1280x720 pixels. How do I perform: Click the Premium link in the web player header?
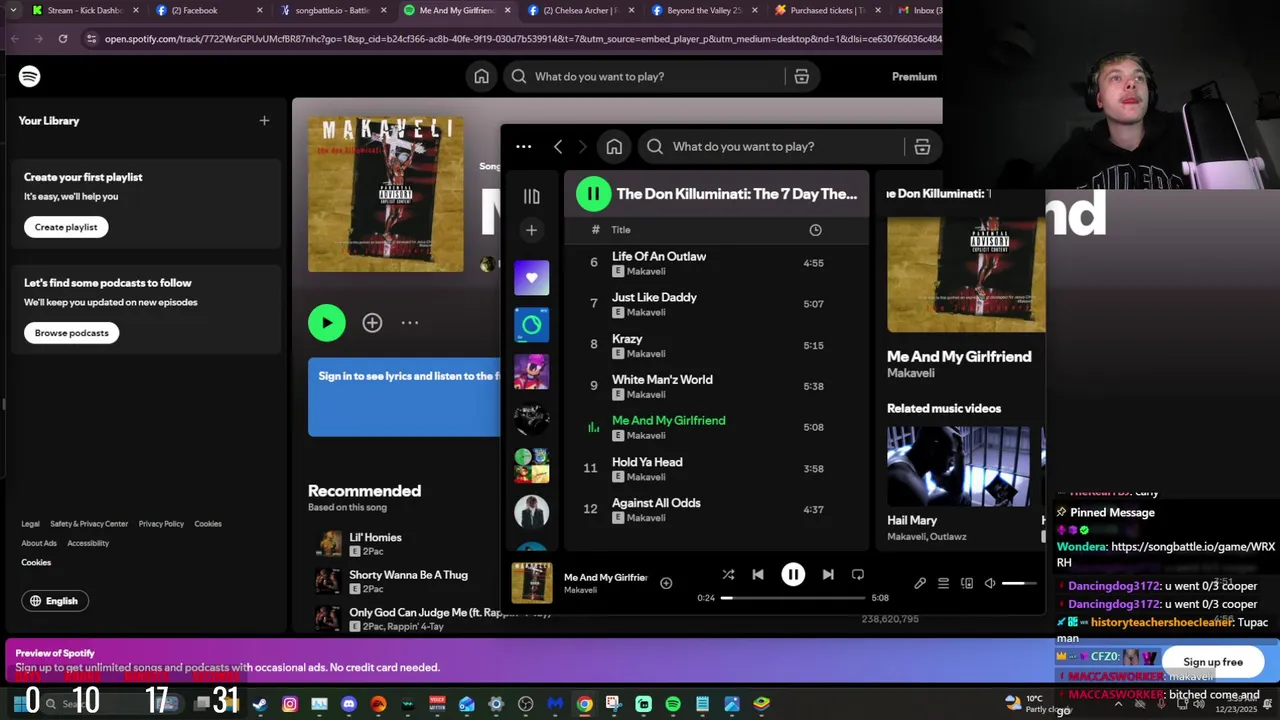click(x=914, y=76)
